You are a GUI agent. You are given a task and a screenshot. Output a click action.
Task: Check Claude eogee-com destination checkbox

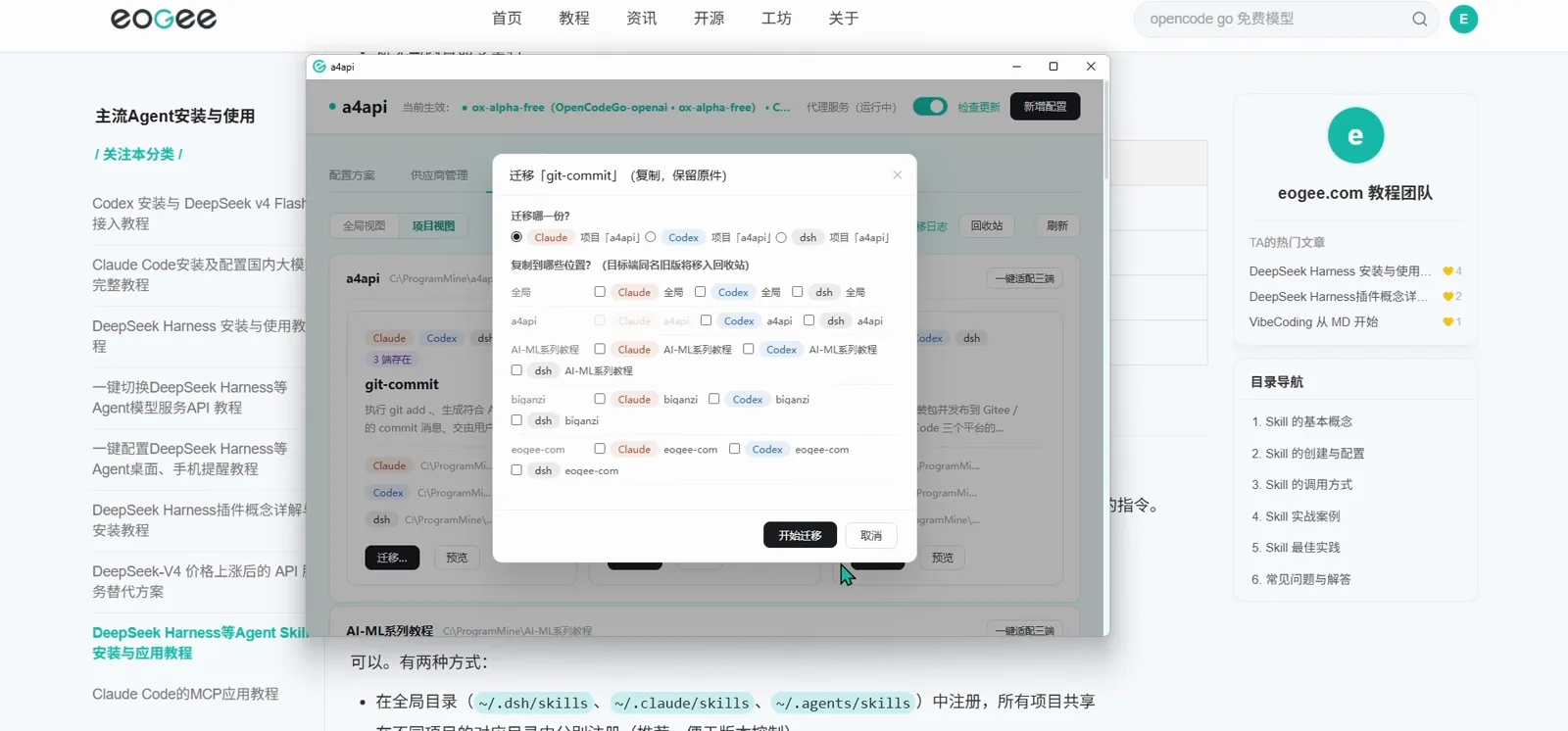click(x=600, y=449)
